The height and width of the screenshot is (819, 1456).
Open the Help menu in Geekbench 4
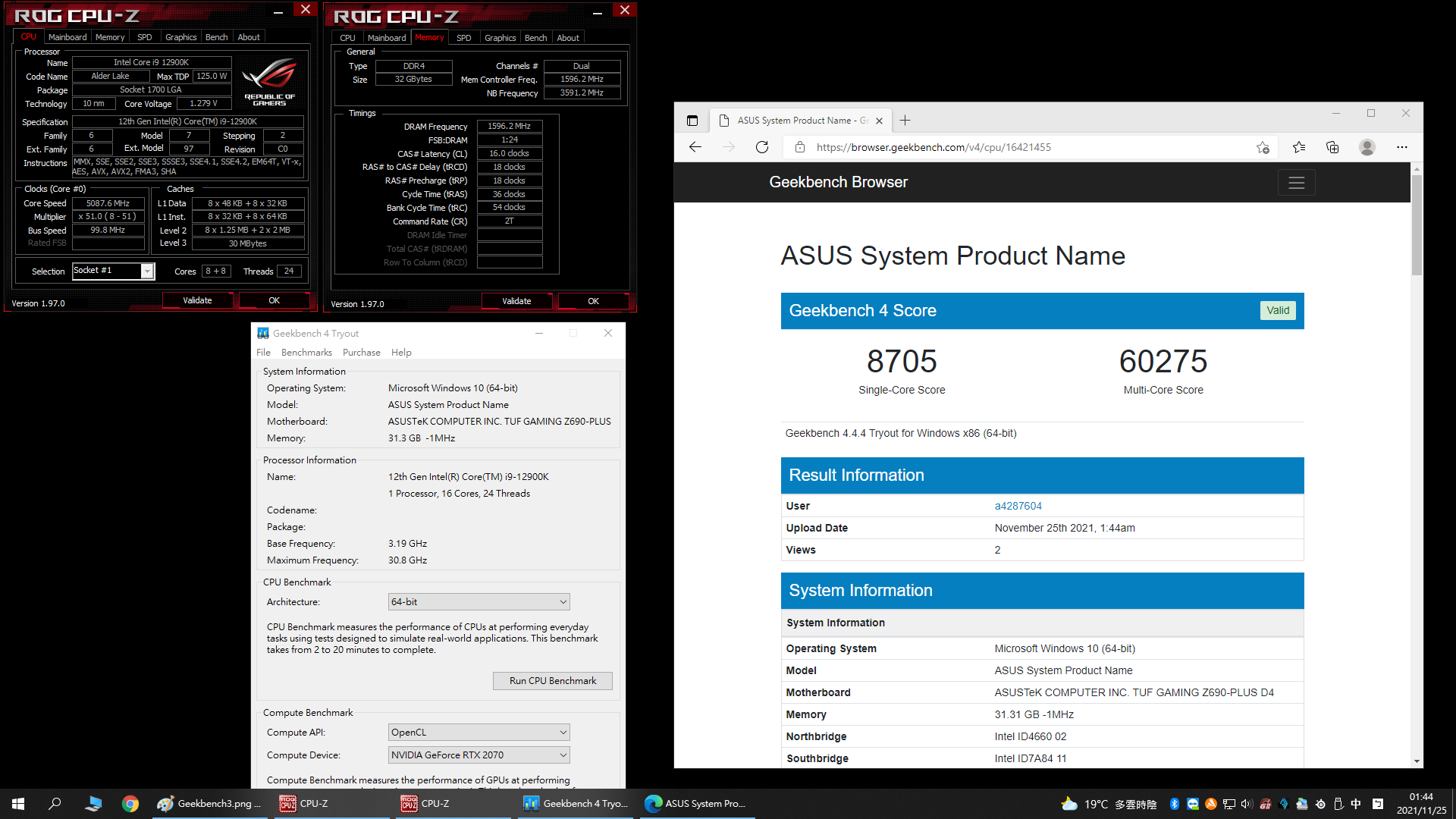(401, 353)
